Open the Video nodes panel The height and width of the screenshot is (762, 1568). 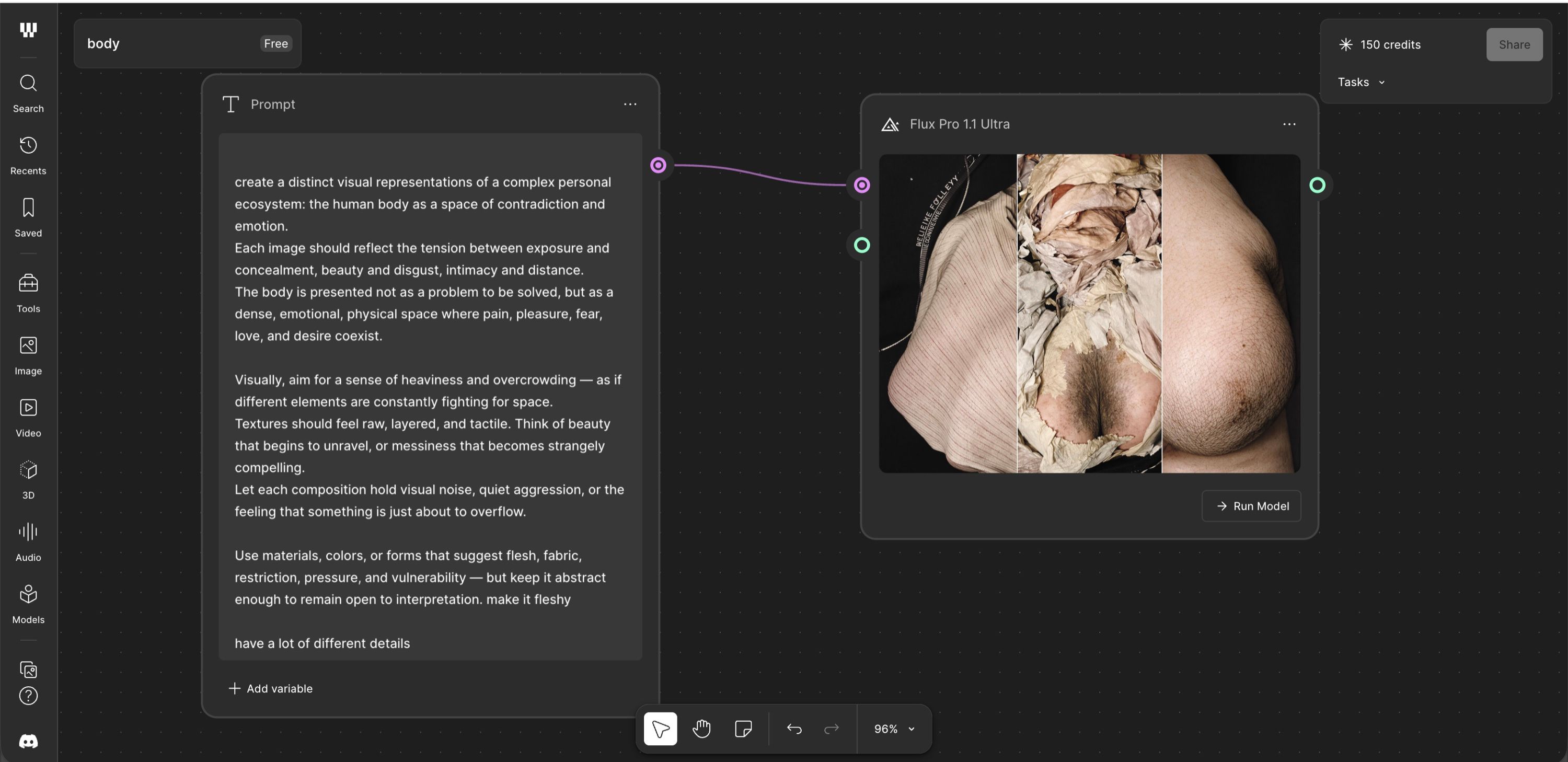[28, 418]
